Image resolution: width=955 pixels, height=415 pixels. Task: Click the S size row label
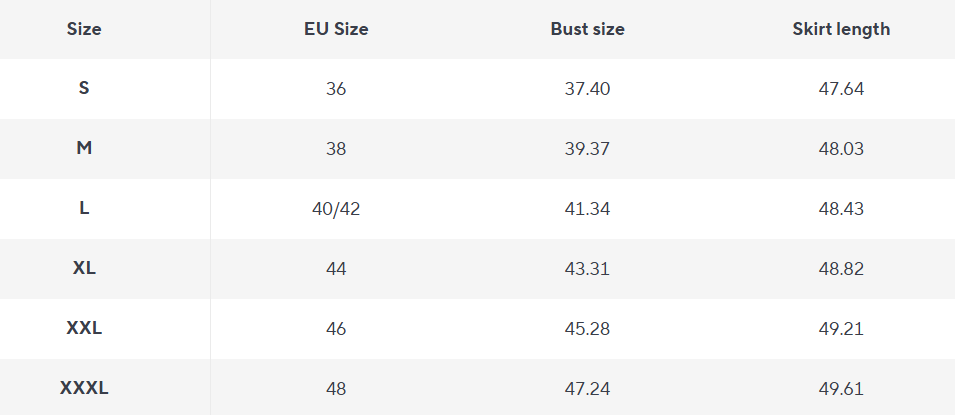84,88
